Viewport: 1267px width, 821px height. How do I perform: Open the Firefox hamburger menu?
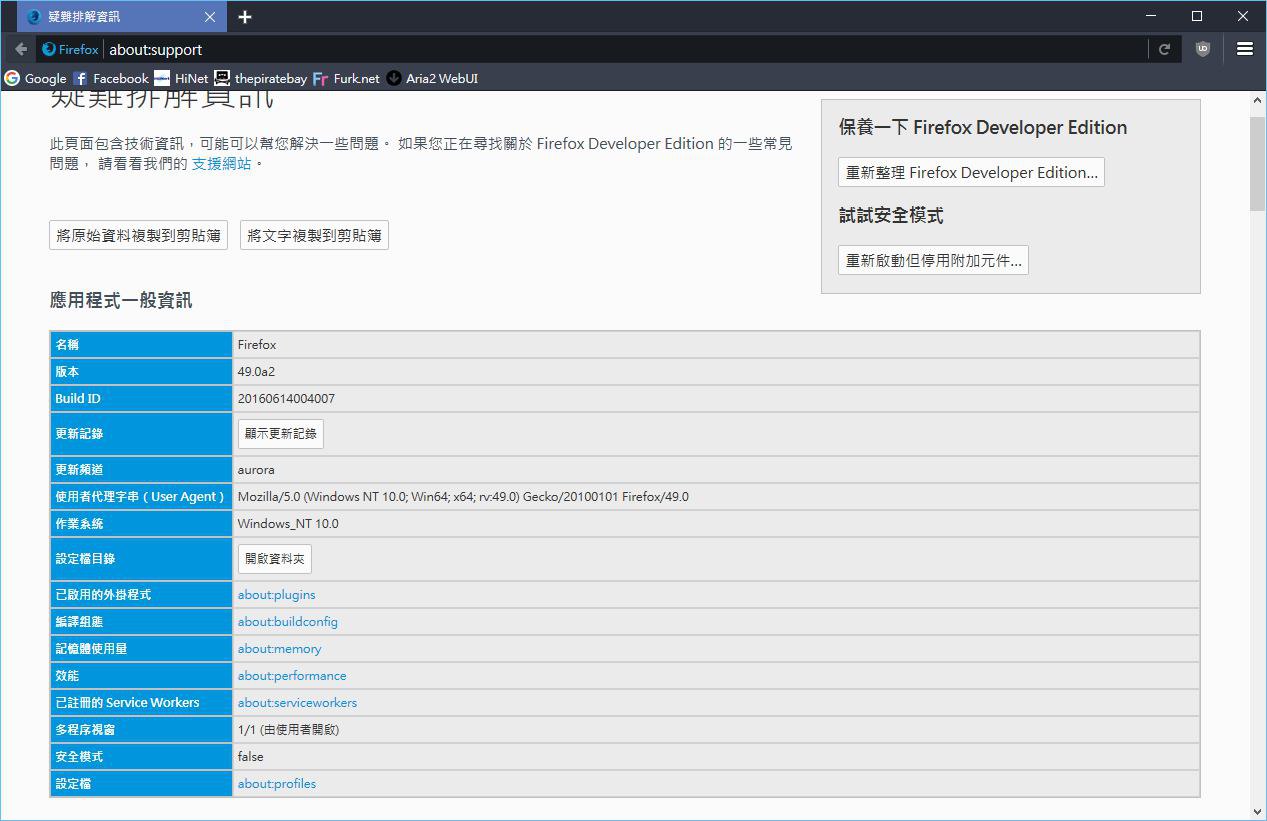point(1245,49)
